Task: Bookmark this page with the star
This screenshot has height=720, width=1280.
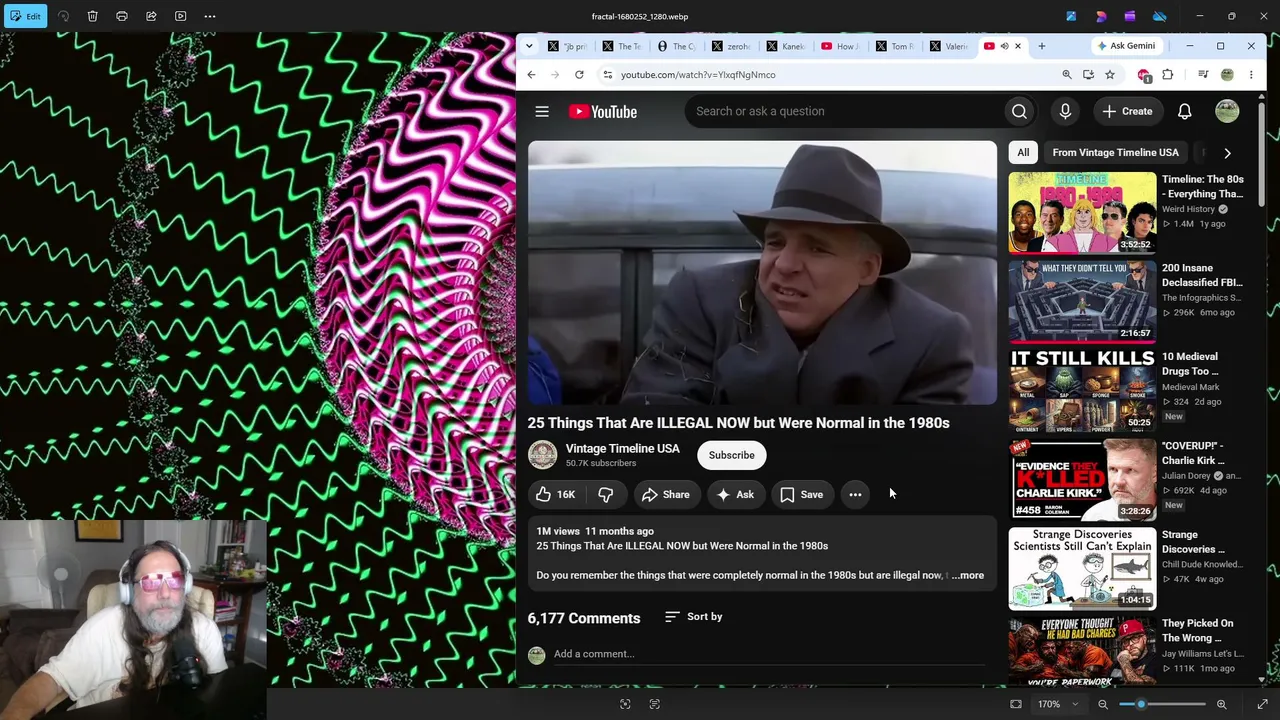Action: [1110, 75]
